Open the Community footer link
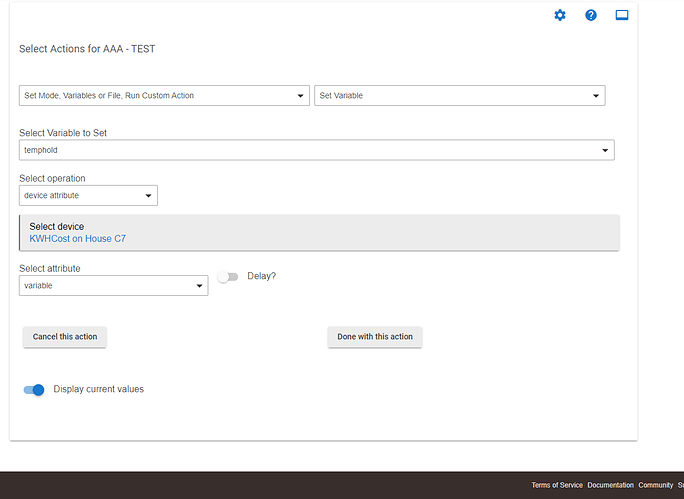 (656, 485)
